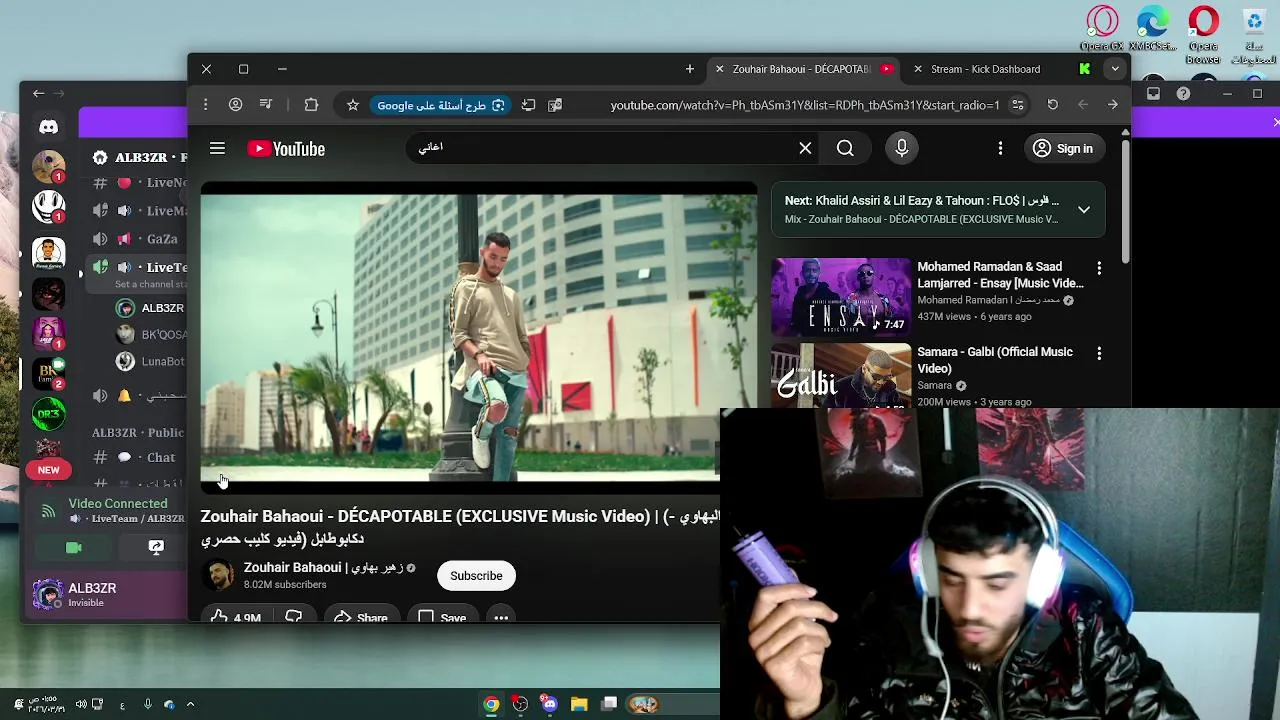1280x720 pixels.
Task: Open YouTube settings three-dot menu
Action: 1000,148
